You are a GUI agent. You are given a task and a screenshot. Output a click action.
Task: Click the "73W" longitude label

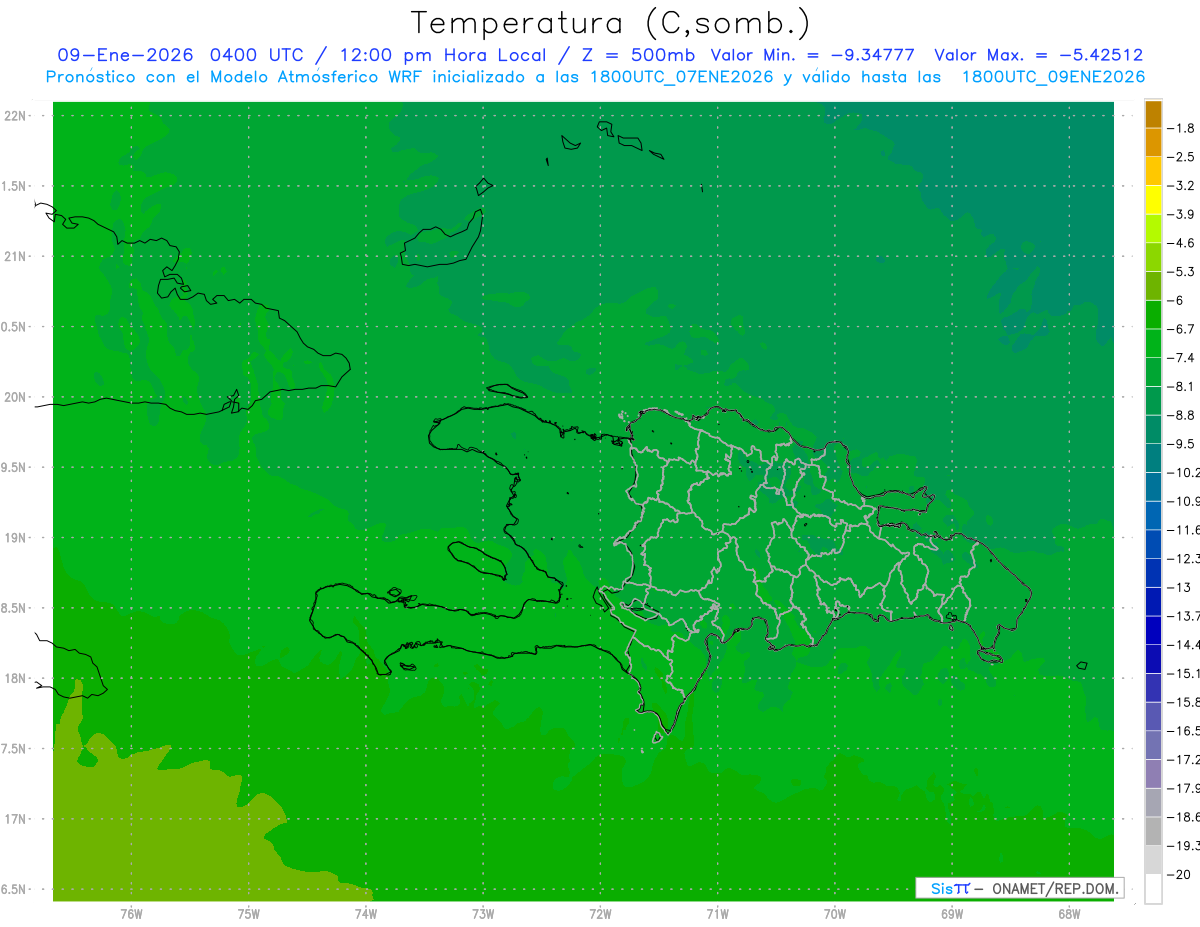(483, 914)
